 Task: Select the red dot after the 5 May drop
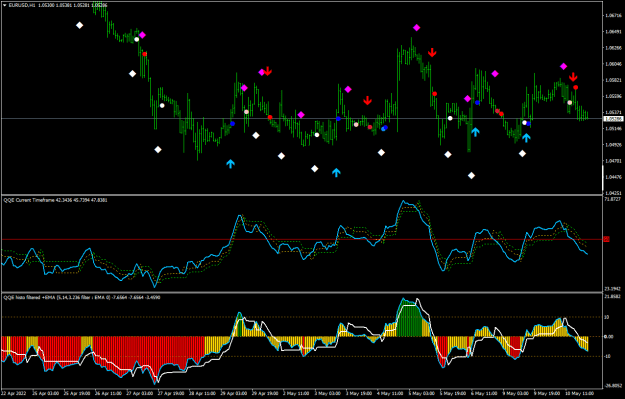tap(434, 94)
